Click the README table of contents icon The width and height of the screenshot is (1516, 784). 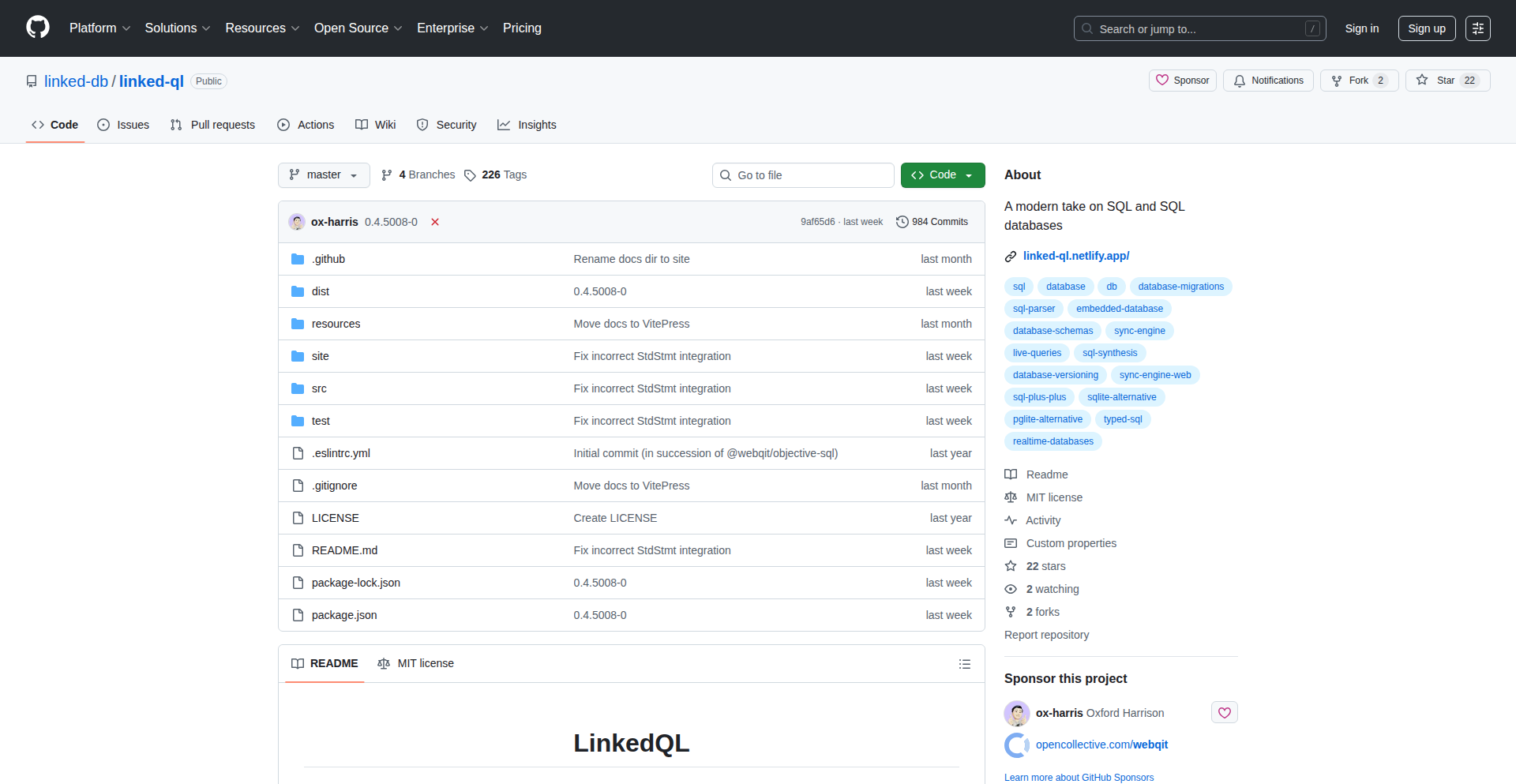coord(964,664)
